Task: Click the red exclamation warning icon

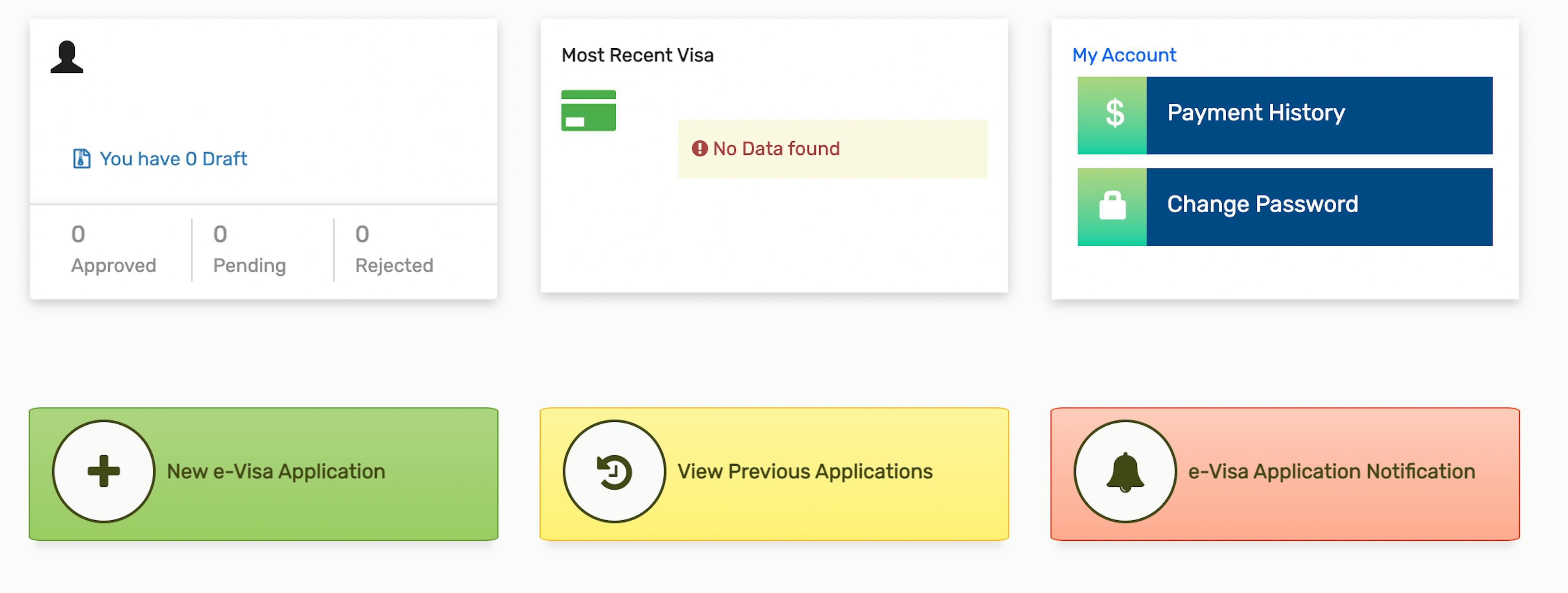Action: coord(699,149)
